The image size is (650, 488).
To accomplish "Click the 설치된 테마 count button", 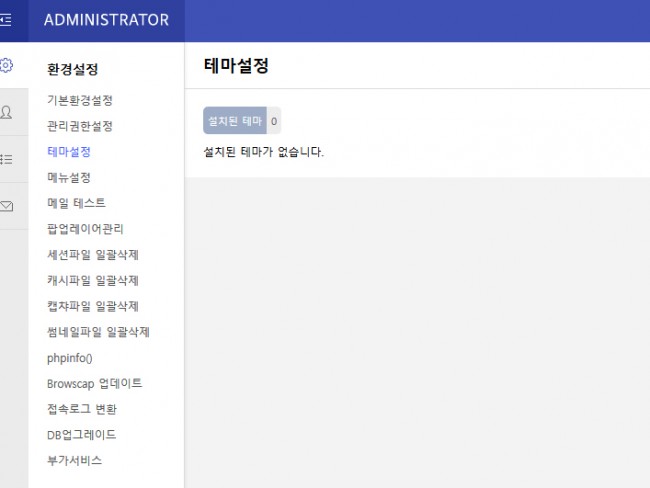I will tap(242, 121).
